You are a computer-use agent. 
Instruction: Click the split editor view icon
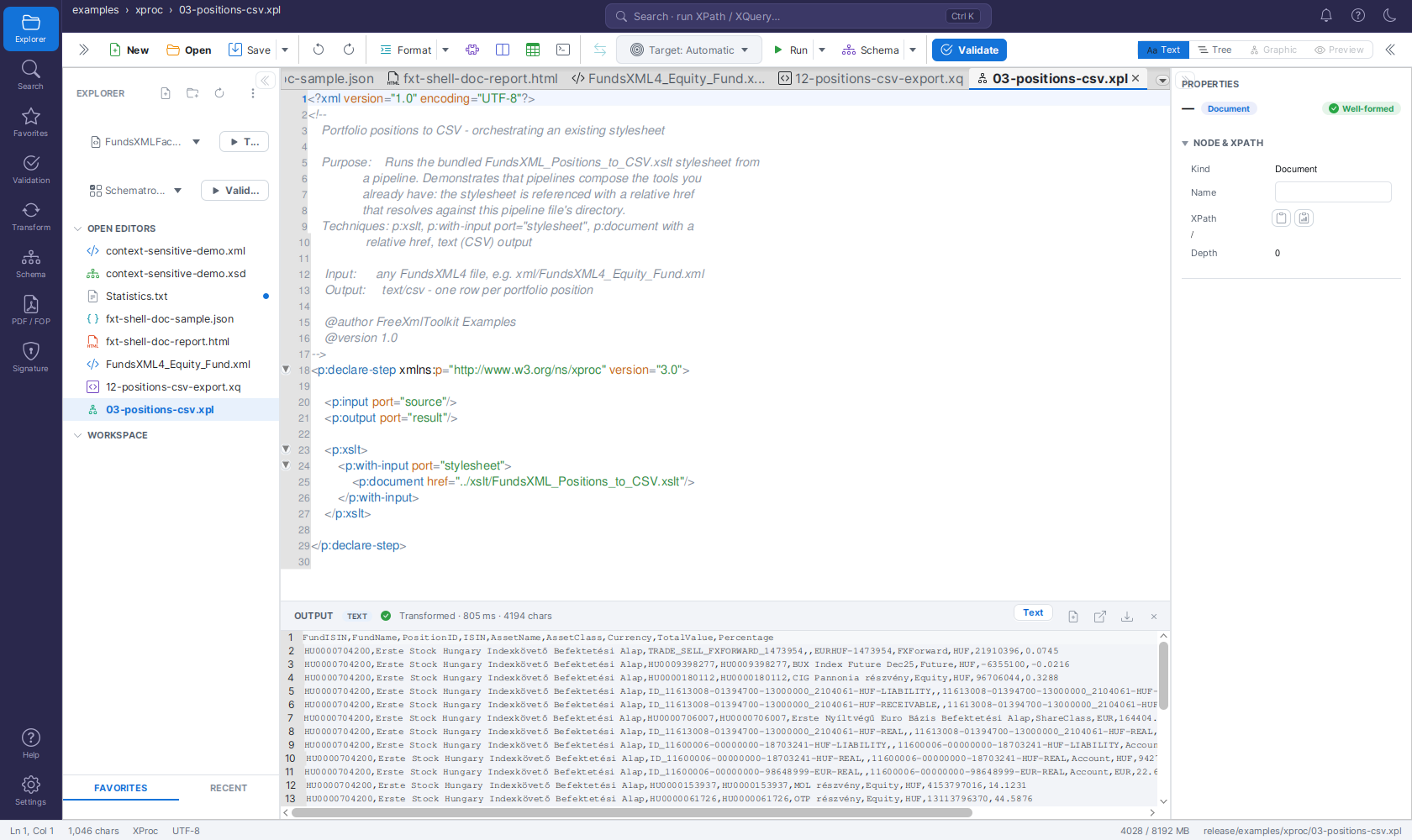coord(503,50)
